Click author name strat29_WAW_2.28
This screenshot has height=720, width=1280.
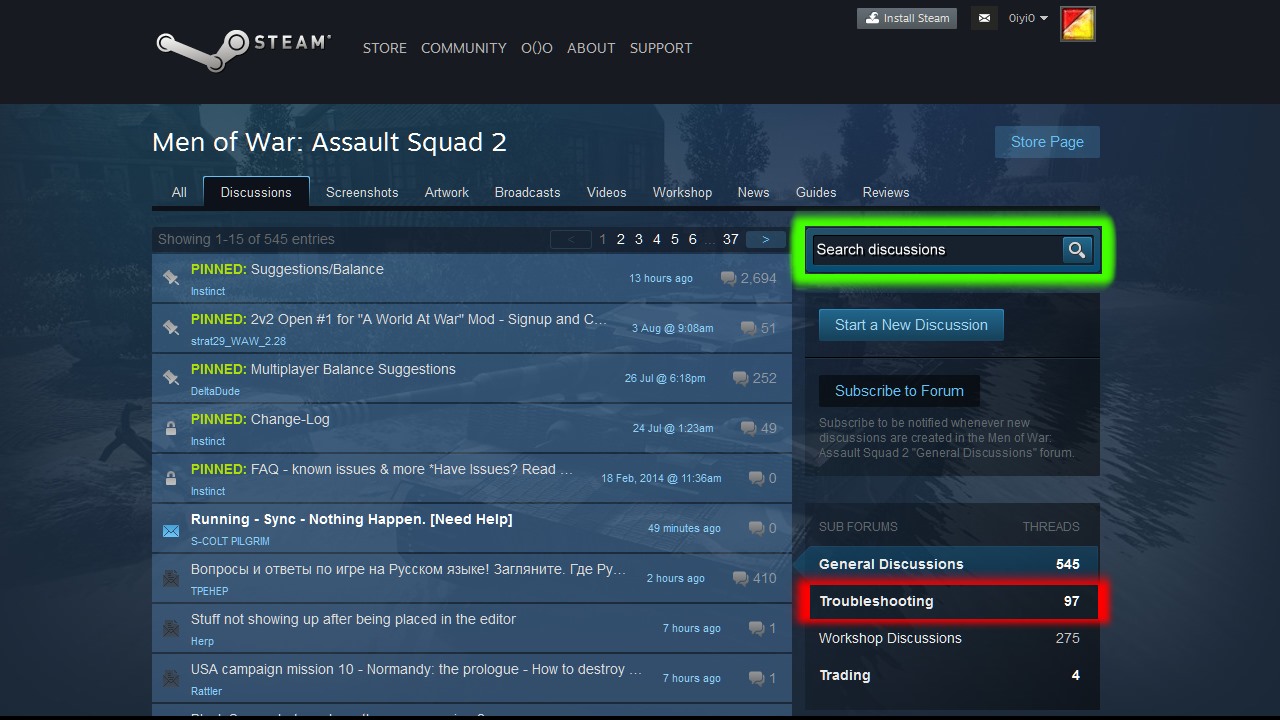[238, 341]
